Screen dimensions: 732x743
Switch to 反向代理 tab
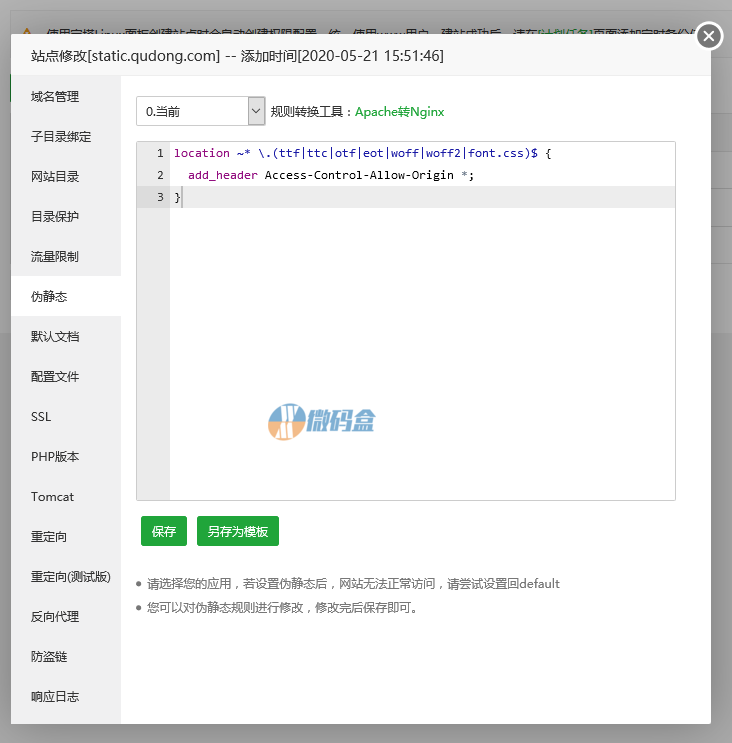pos(66,616)
